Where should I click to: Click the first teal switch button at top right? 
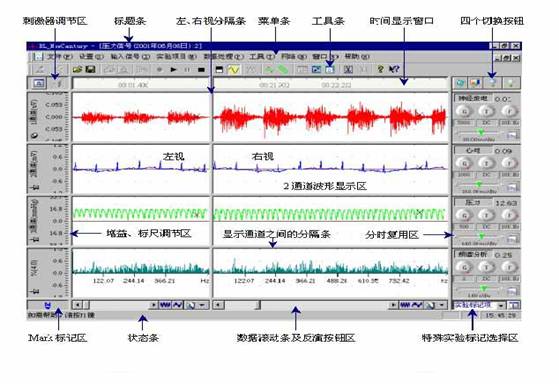coord(461,83)
